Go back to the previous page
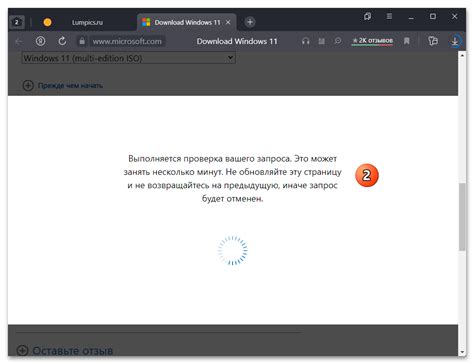 click(x=19, y=41)
